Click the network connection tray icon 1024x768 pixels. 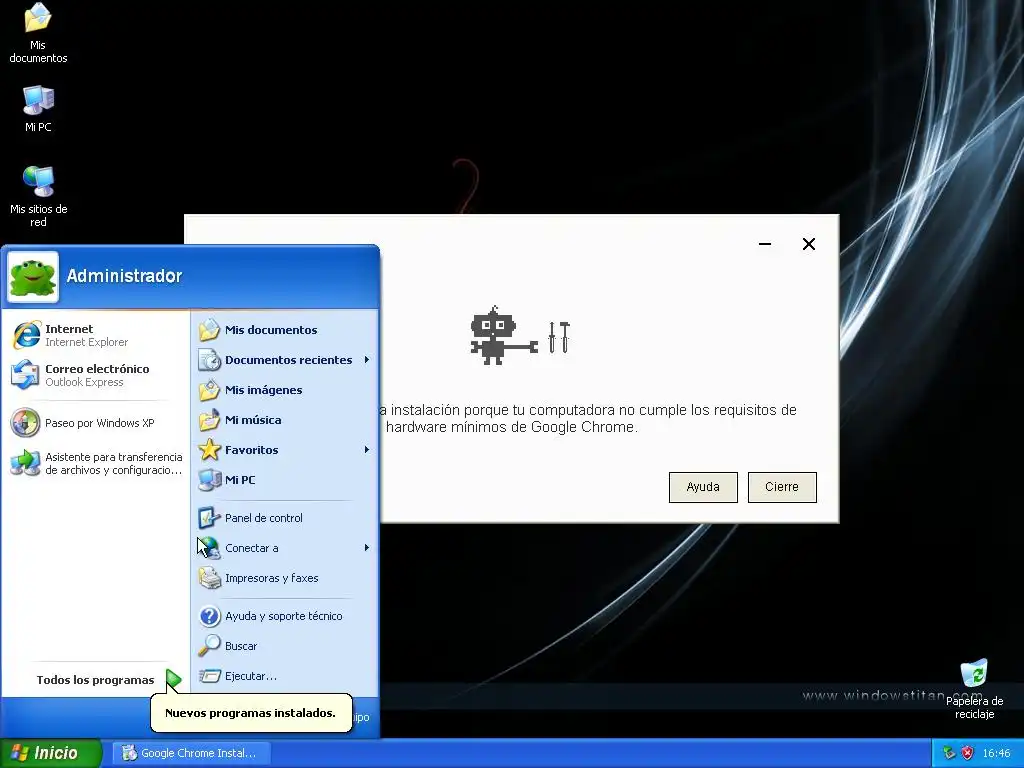949,753
